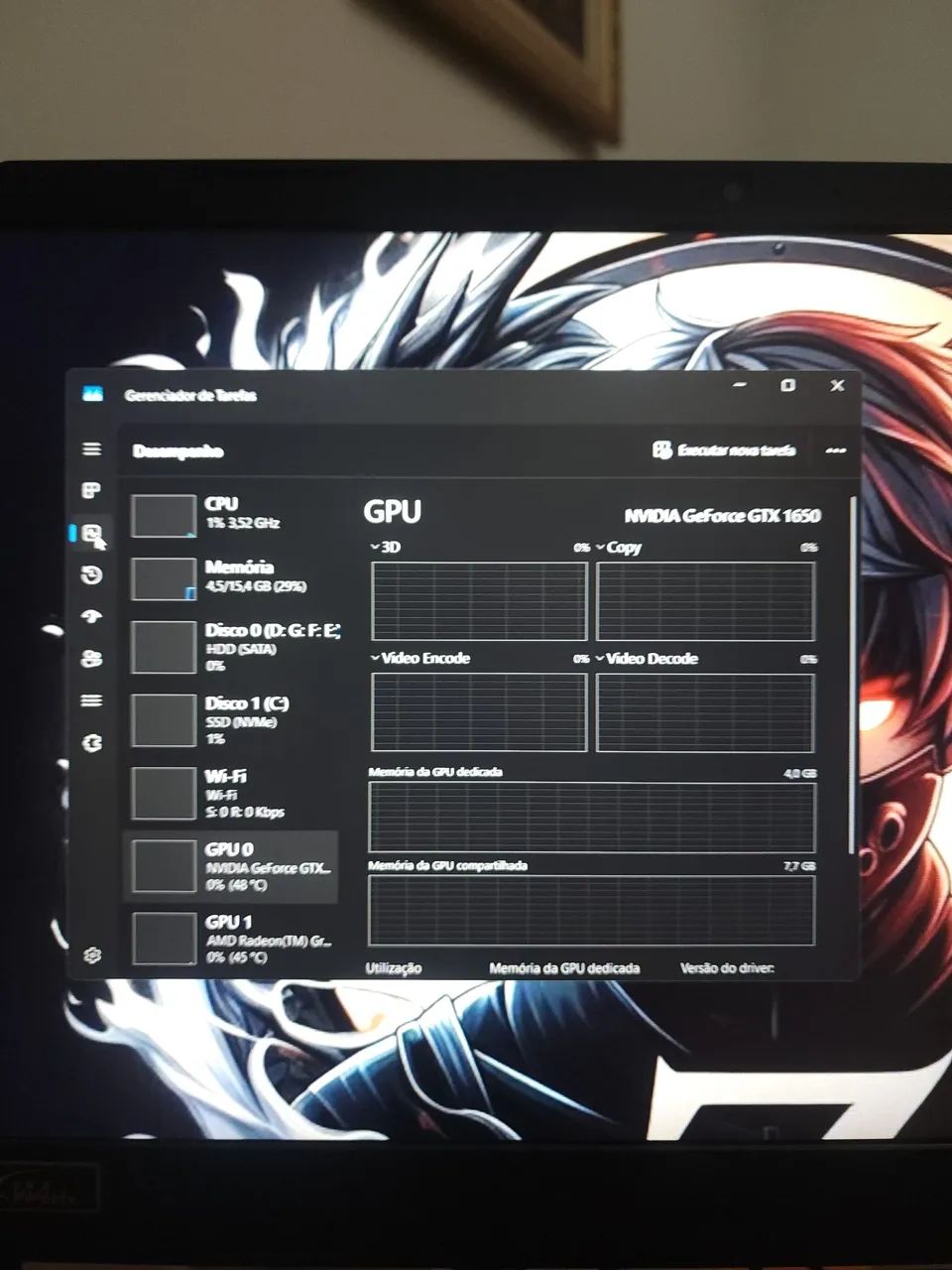Image resolution: width=952 pixels, height=1270 pixels.
Task: Open the Copy engine dropdown
Action: [619, 547]
